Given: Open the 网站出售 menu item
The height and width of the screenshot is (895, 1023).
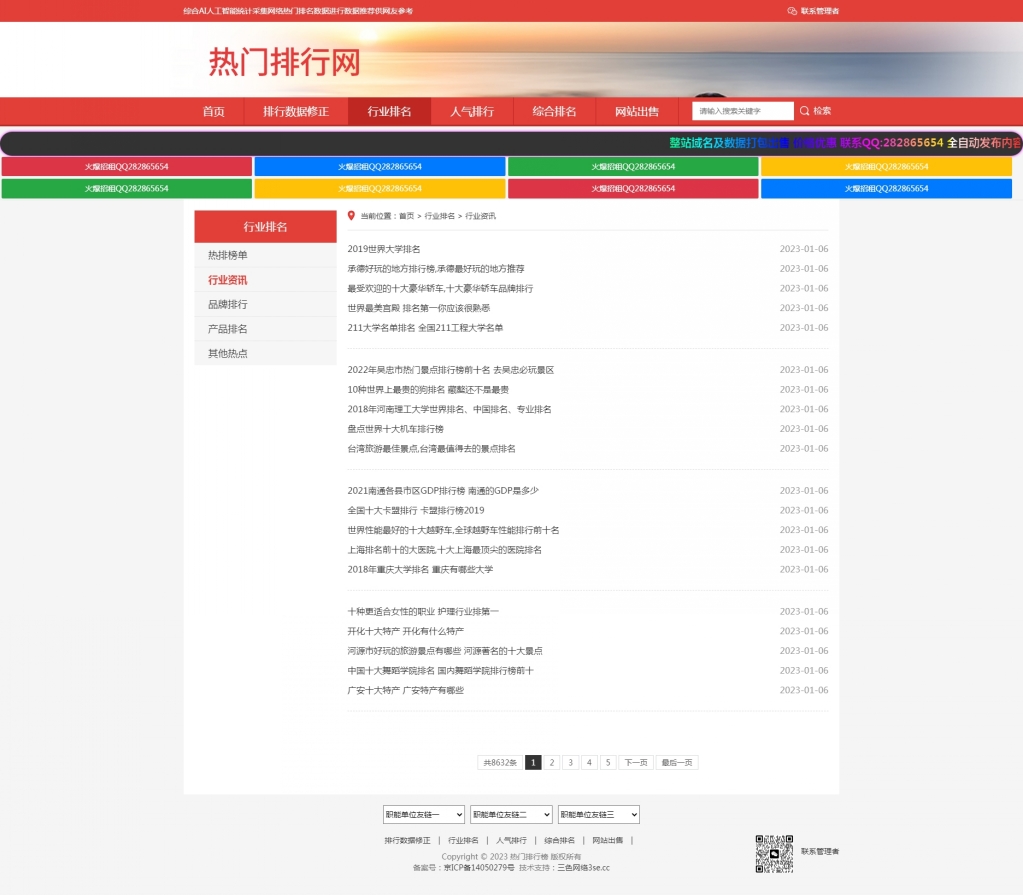Looking at the screenshot, I should [636, 111].
